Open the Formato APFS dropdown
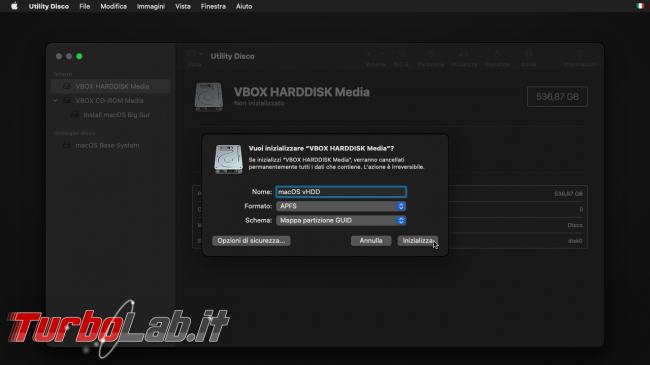Screen dimensions: 650x365 point(341,206)
